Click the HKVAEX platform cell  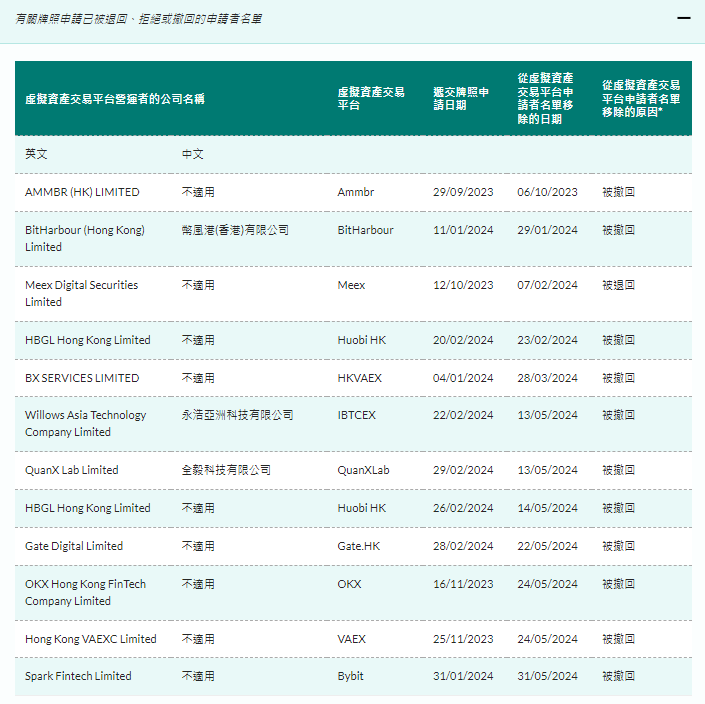tap(364, 378)
